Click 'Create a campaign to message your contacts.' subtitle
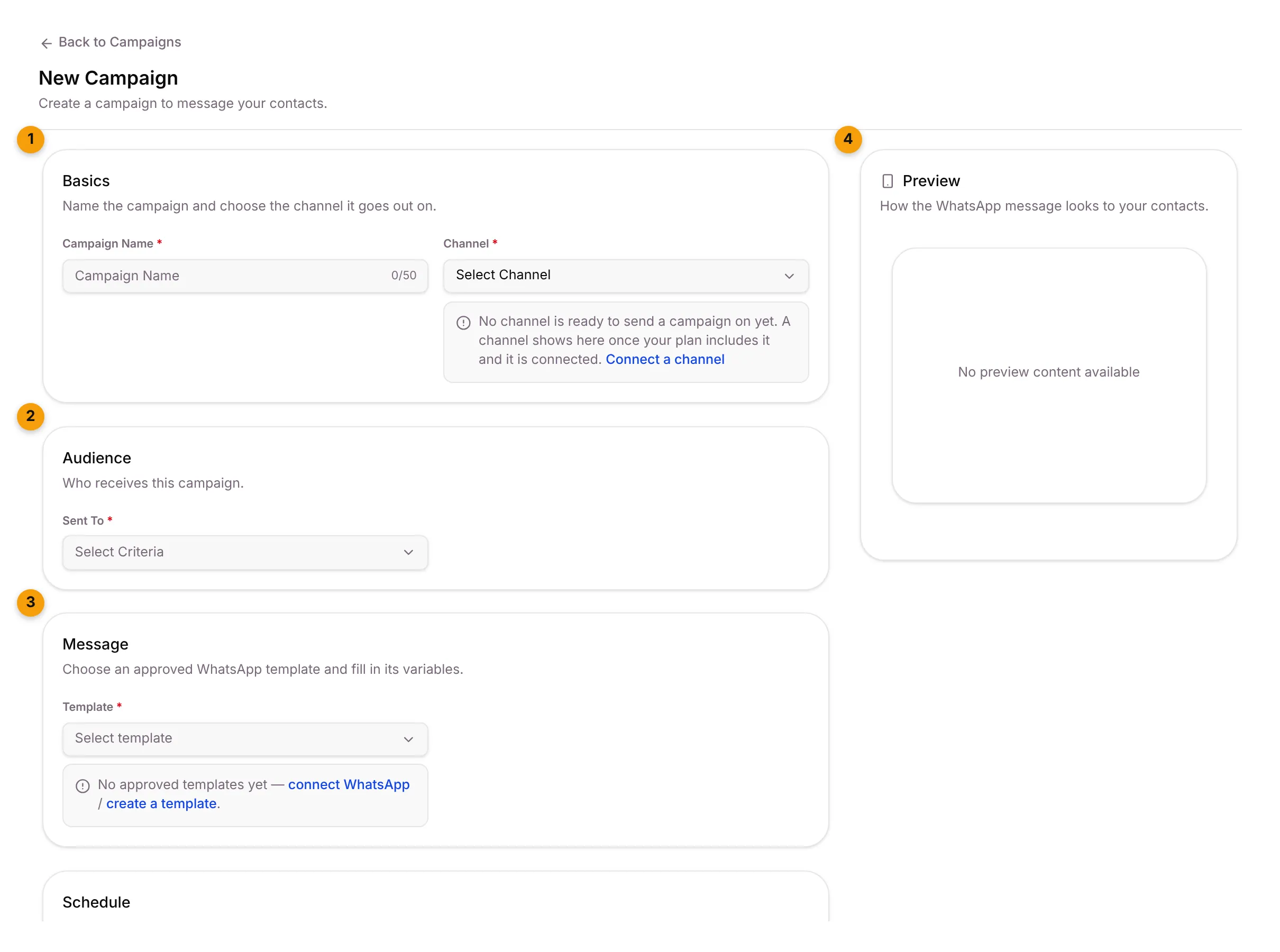 (x=182, y=103)
